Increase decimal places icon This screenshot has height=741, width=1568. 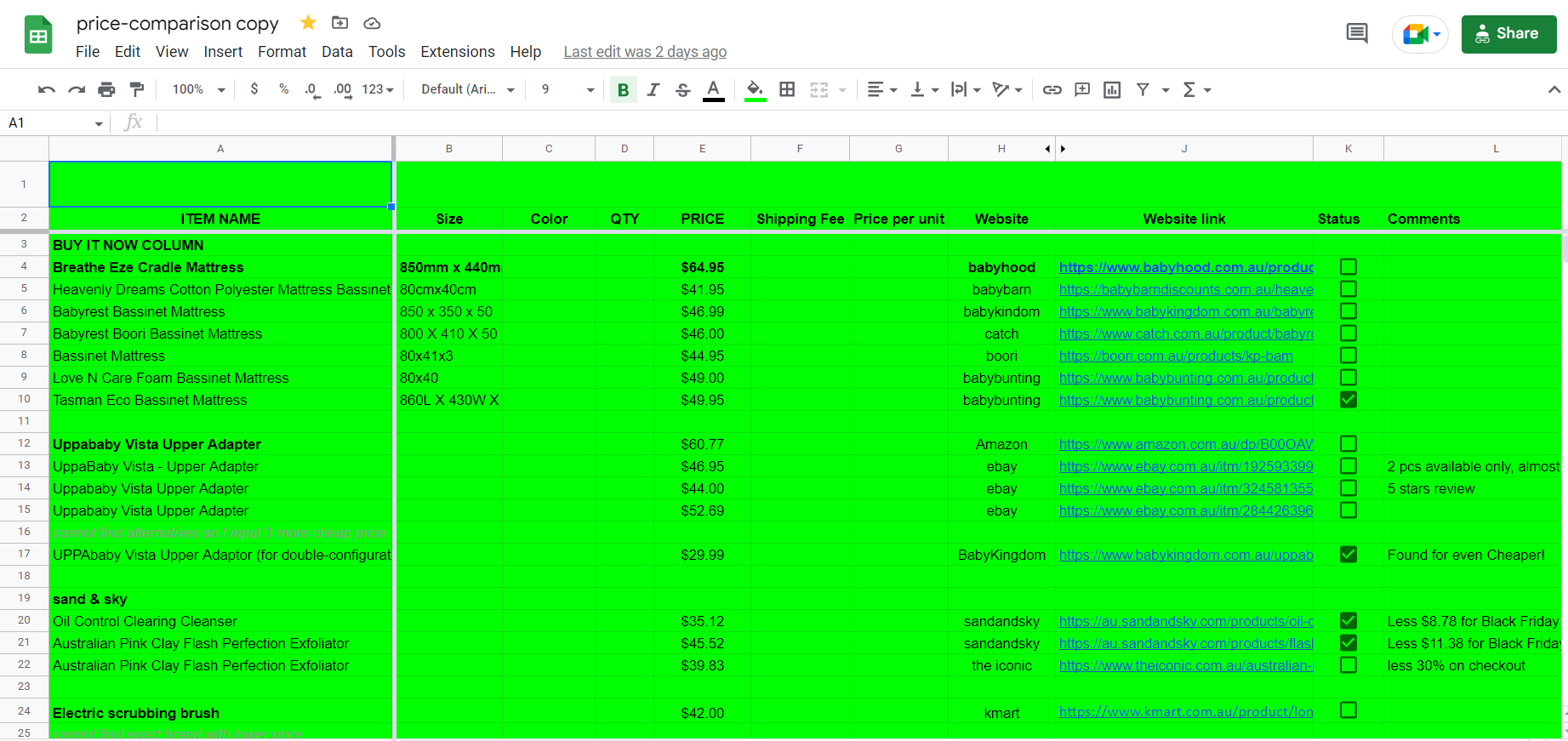click(343, 89)
